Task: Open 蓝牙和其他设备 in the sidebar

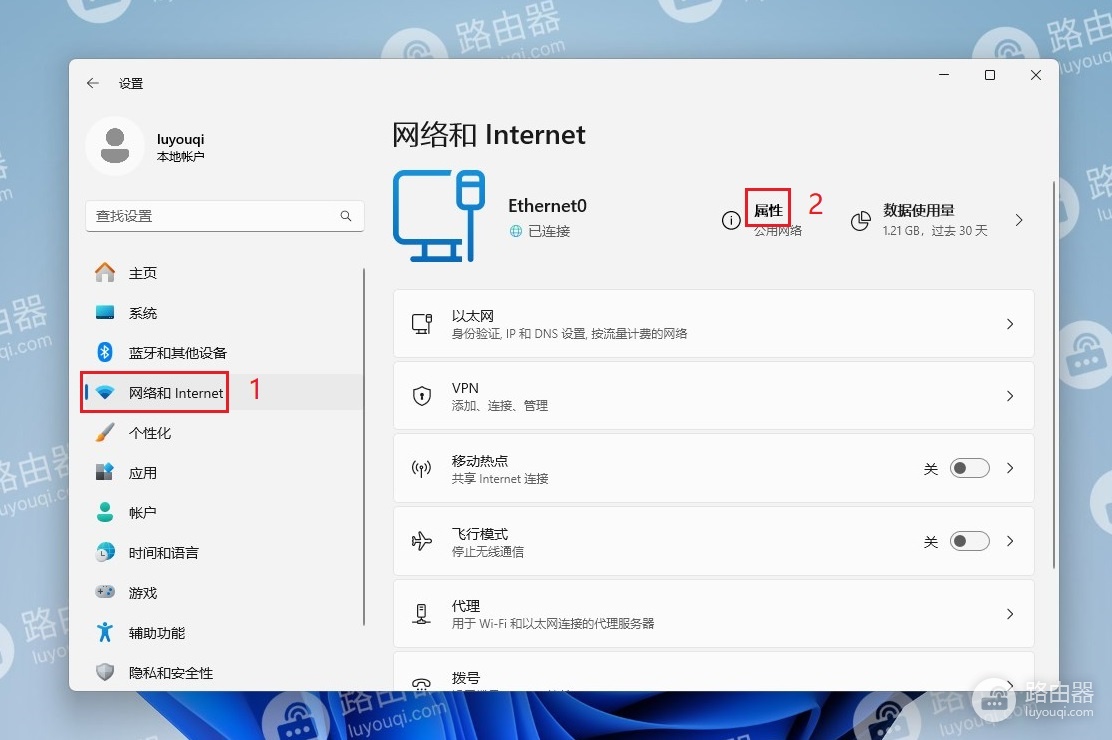Action: (x=223, y=353)
